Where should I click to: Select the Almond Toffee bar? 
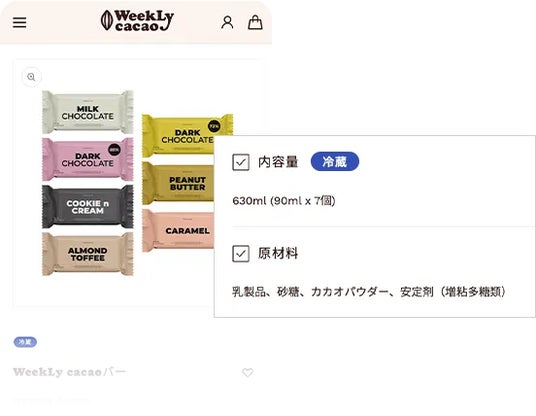click(x=88, y=254)
